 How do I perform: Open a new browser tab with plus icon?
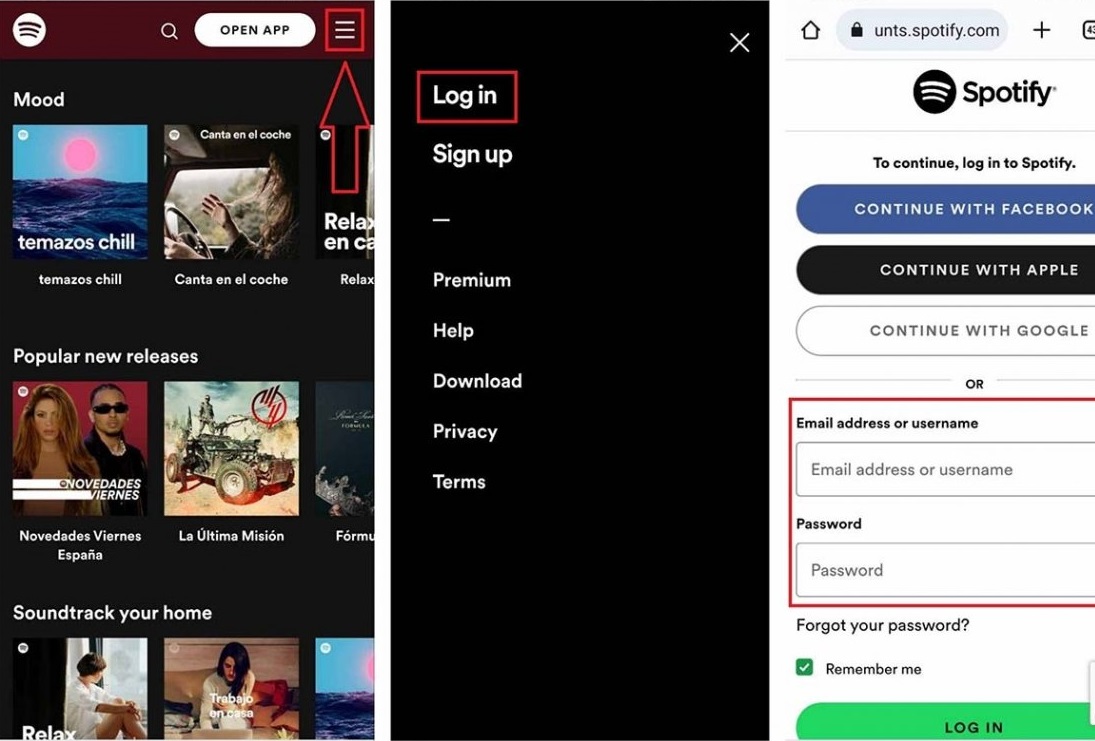tap(1041, 30)
